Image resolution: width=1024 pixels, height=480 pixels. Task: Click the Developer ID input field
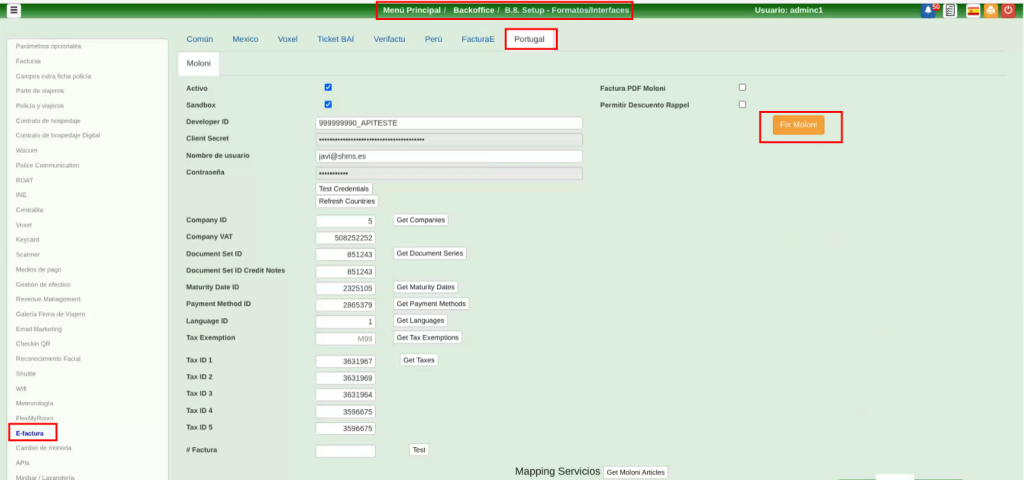pos(449,123)
